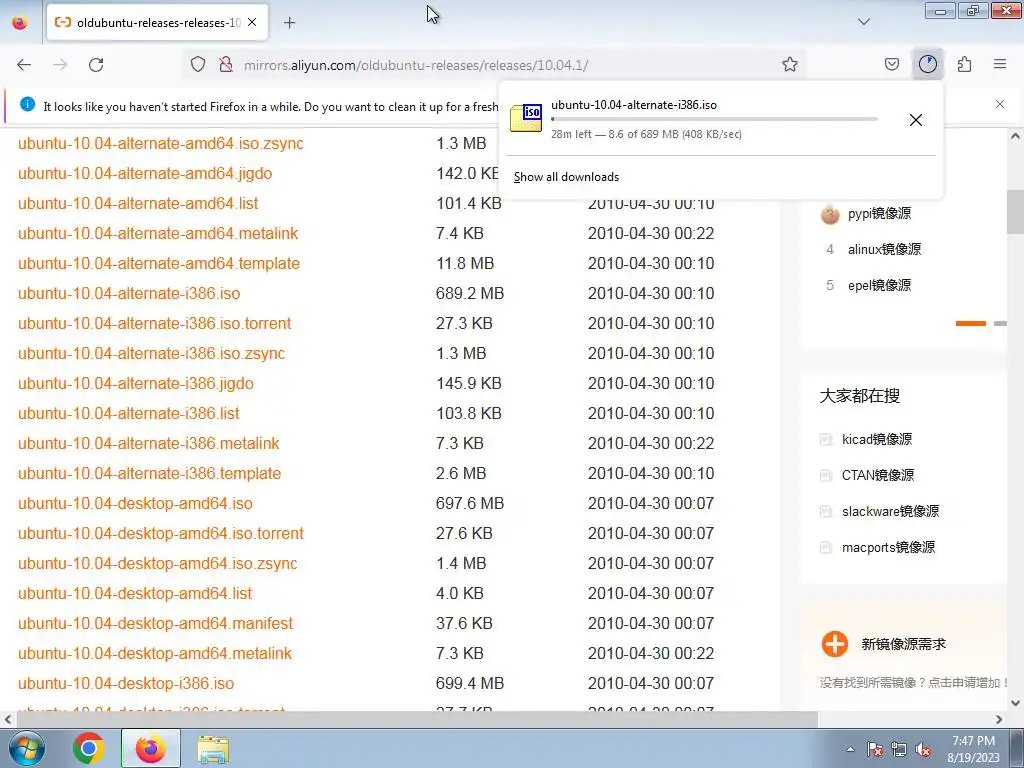Screen dimensions: 1024x768
Task: Open ubuntu-10.04-alternate-i386.metalink
Action: (148, 444)
